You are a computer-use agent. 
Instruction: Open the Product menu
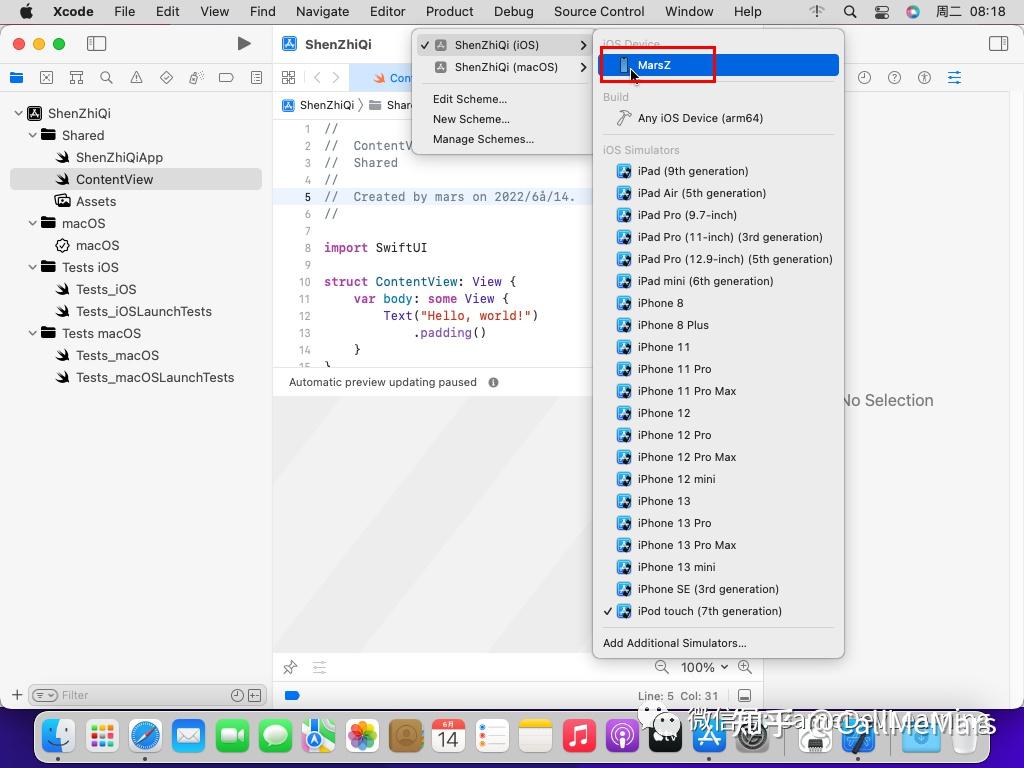[x=449, y=12]
